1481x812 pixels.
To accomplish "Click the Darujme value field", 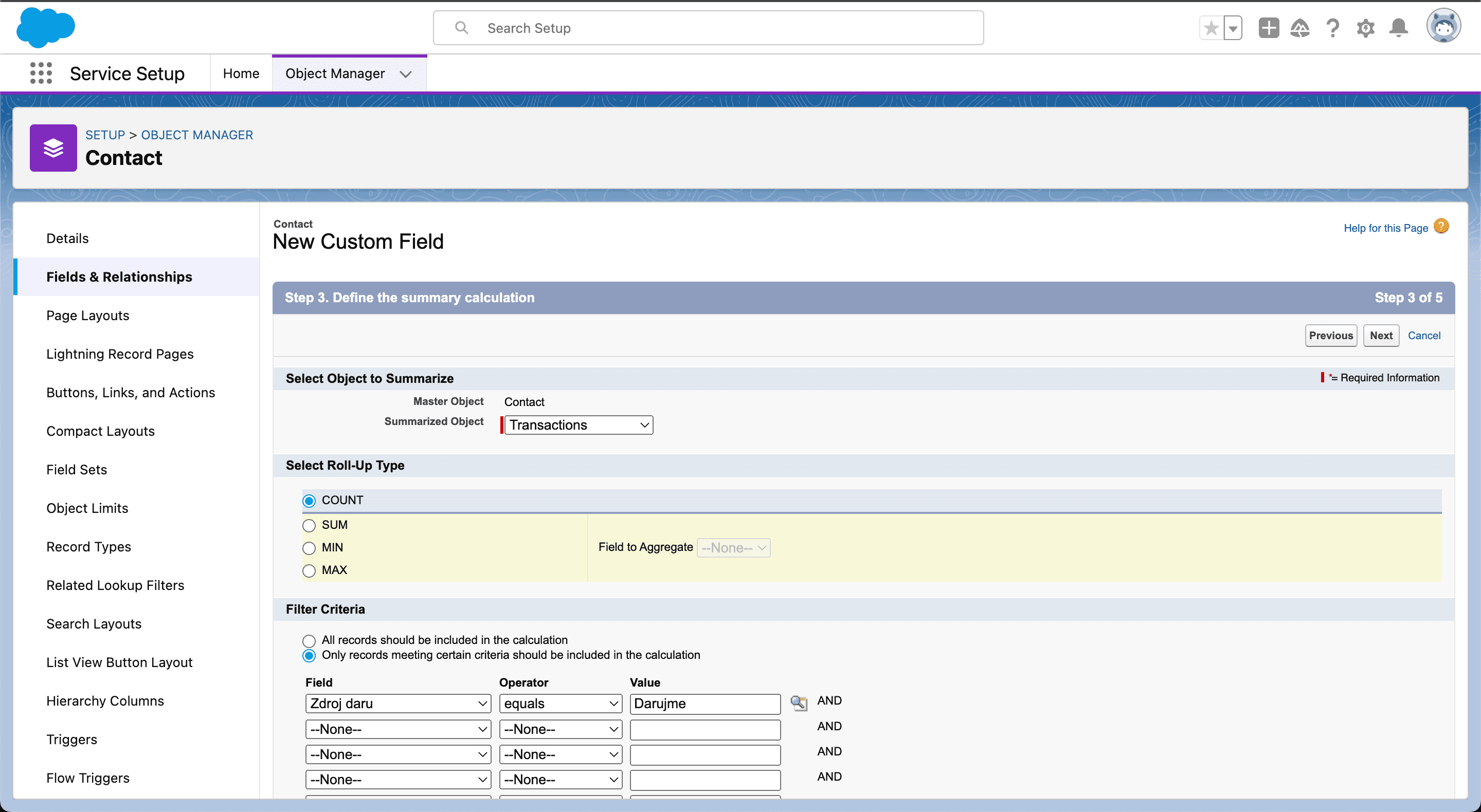I will pos(705,704).
